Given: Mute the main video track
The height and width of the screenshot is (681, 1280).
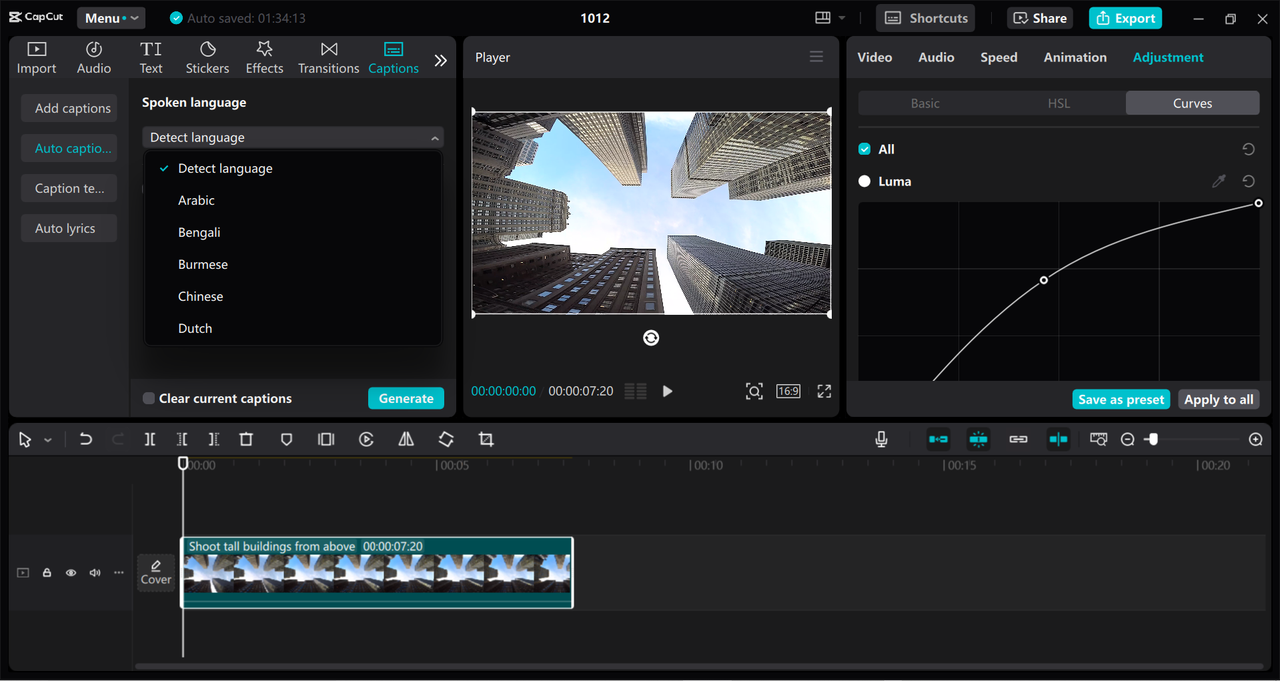Looking at the screenshot, I should point(94,572).
